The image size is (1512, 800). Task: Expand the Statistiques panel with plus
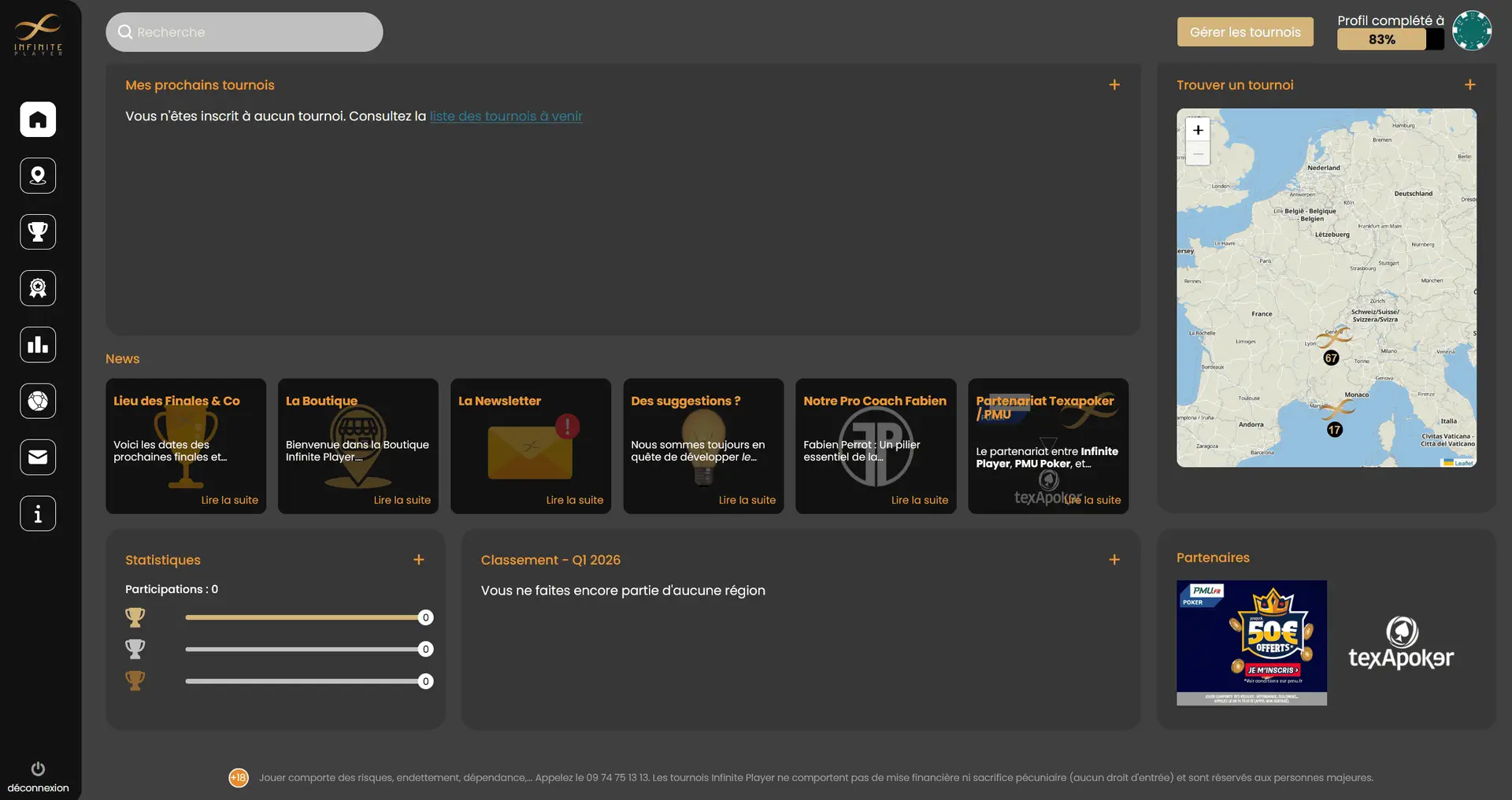[x=418, y=560]
